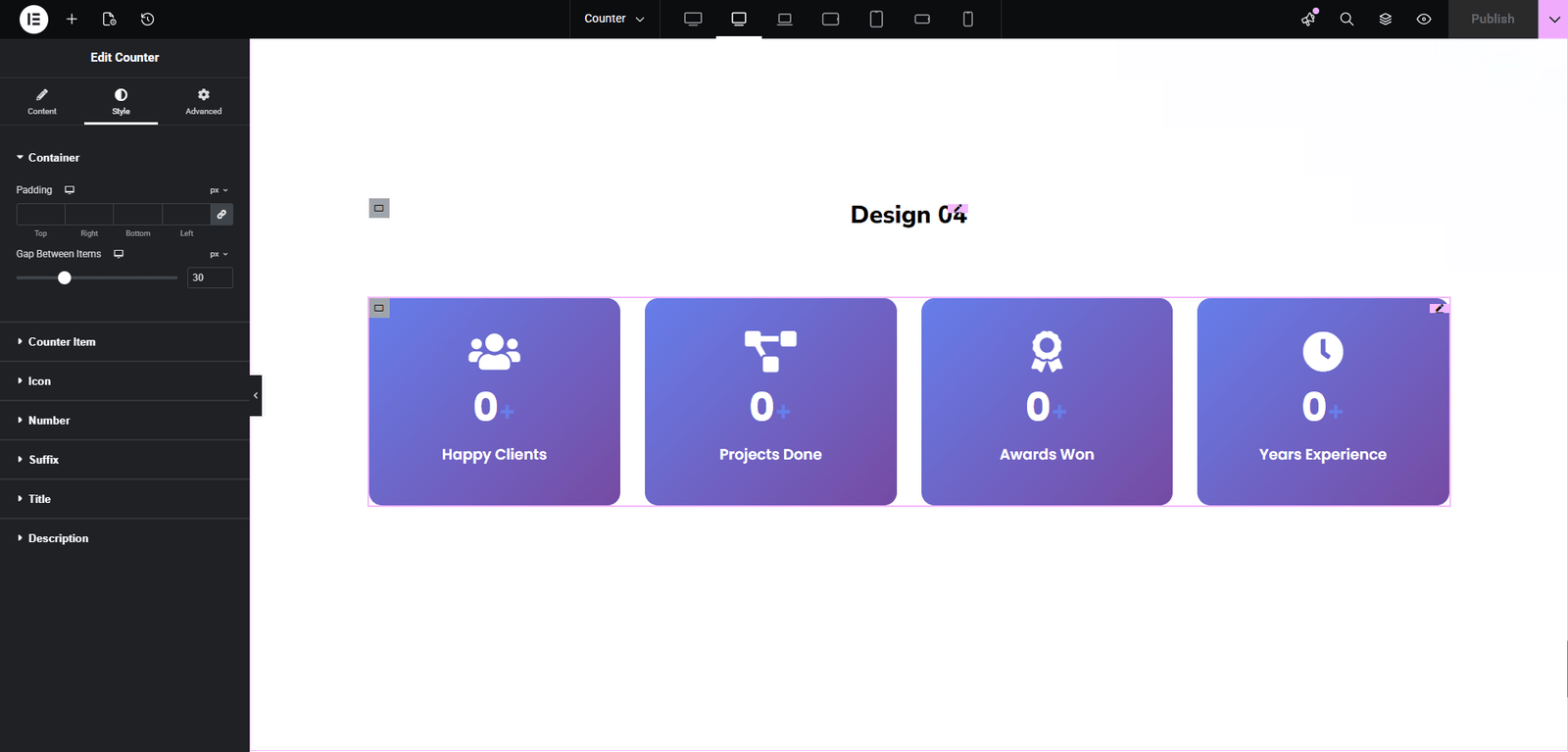Open the Elementor logo menu
Image resolution: width=1568 pixels, height=752 pixels.
click(x=33, y=19)
